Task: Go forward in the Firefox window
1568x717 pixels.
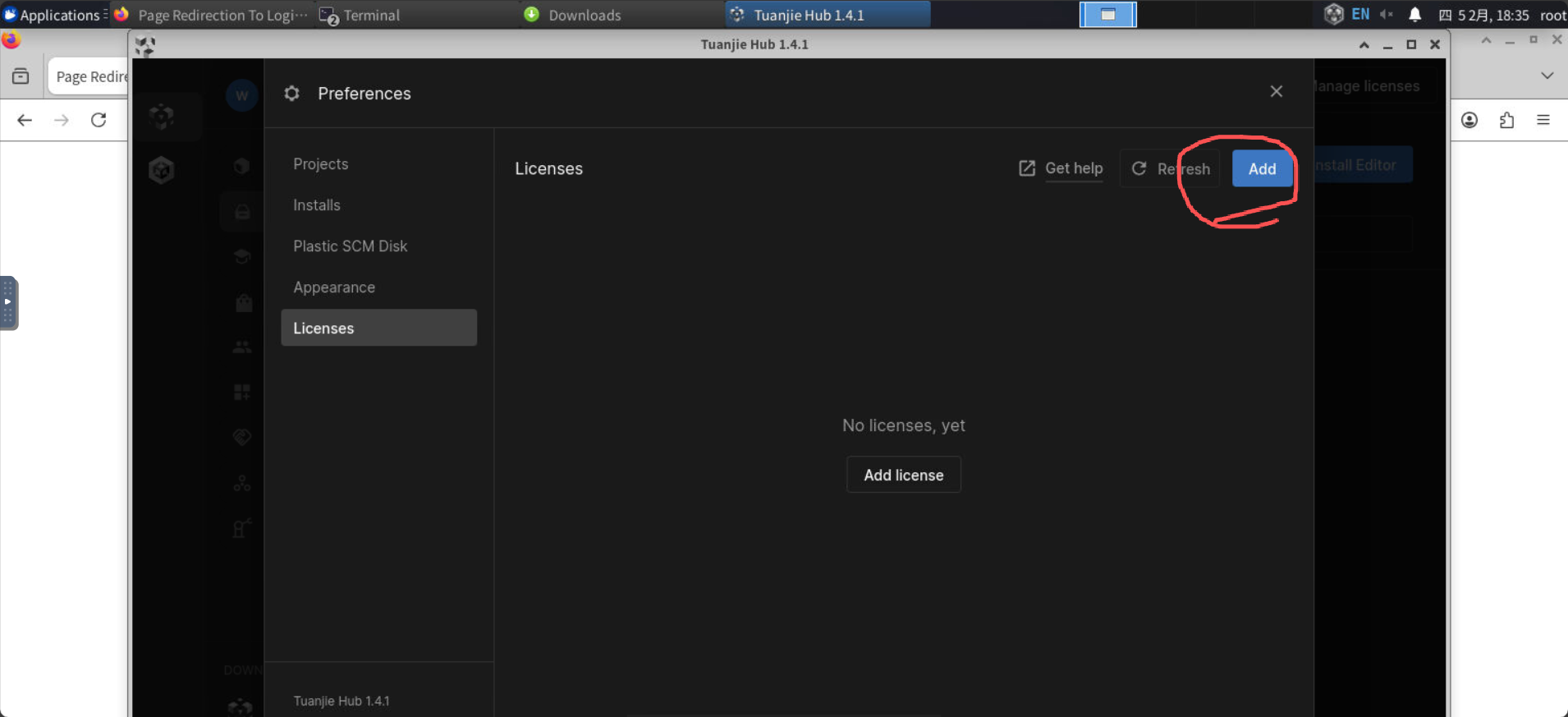Action: tap(62, 120)
